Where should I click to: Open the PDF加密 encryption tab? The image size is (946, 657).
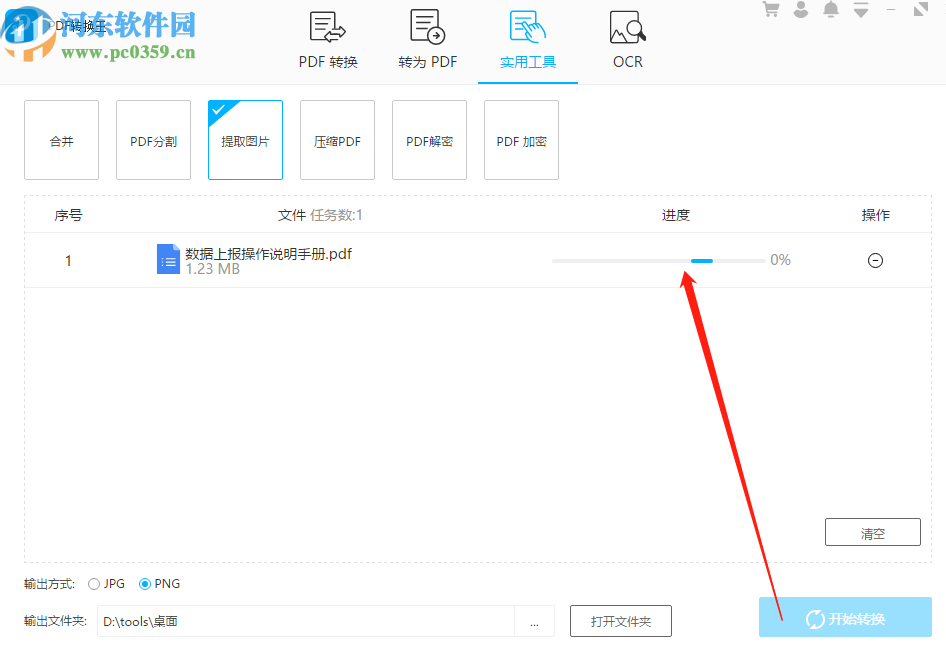(x=521, y=140)
